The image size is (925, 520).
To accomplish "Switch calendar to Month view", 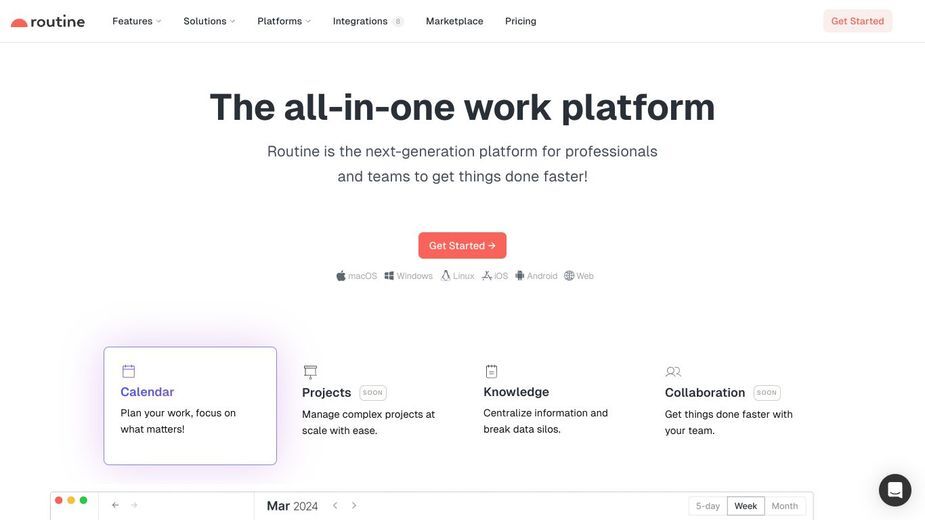I will (x=785, y=506).
